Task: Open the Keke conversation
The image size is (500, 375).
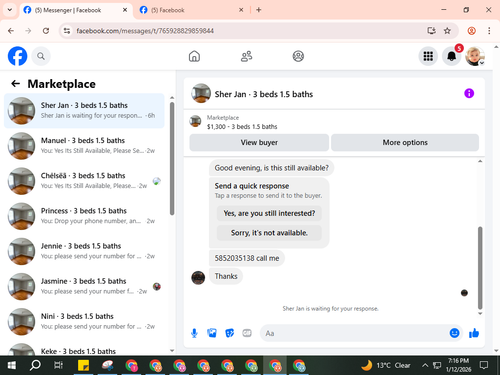Action: [x=84, y=348]
